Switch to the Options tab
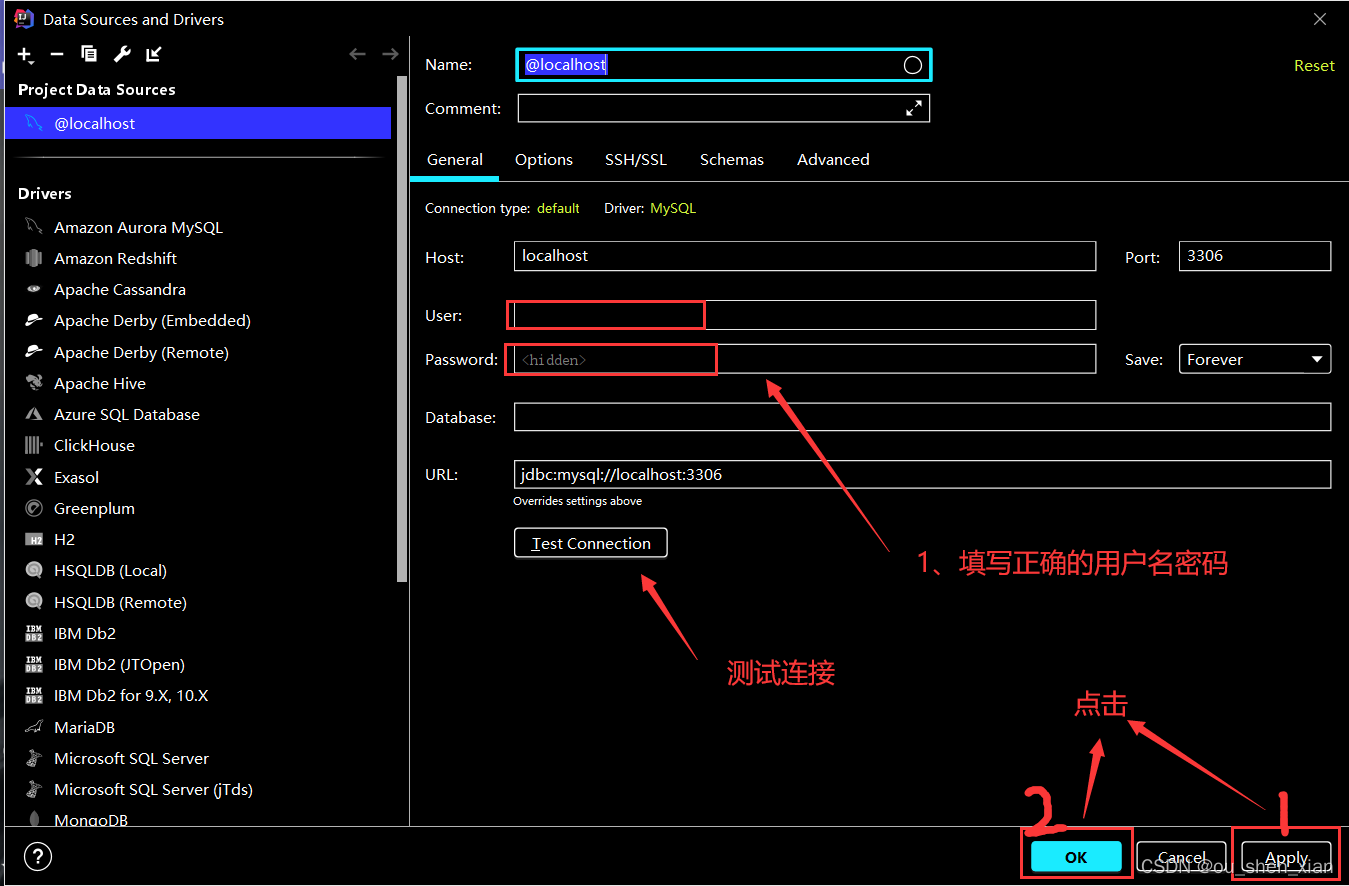This screenshot has height=886, width=1349. [544, 159]
